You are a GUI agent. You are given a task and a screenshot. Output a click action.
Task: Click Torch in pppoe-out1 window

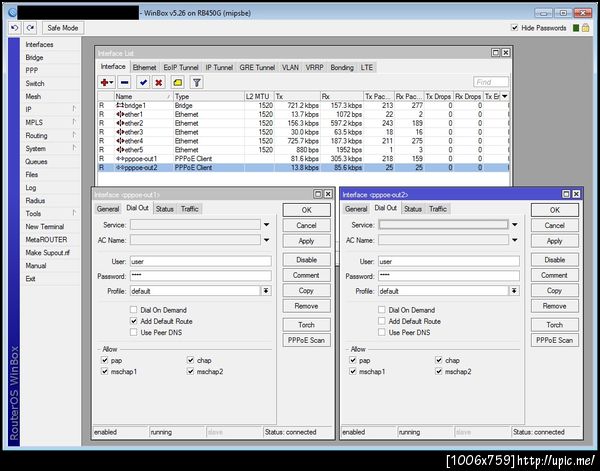(x=307, y=324)
